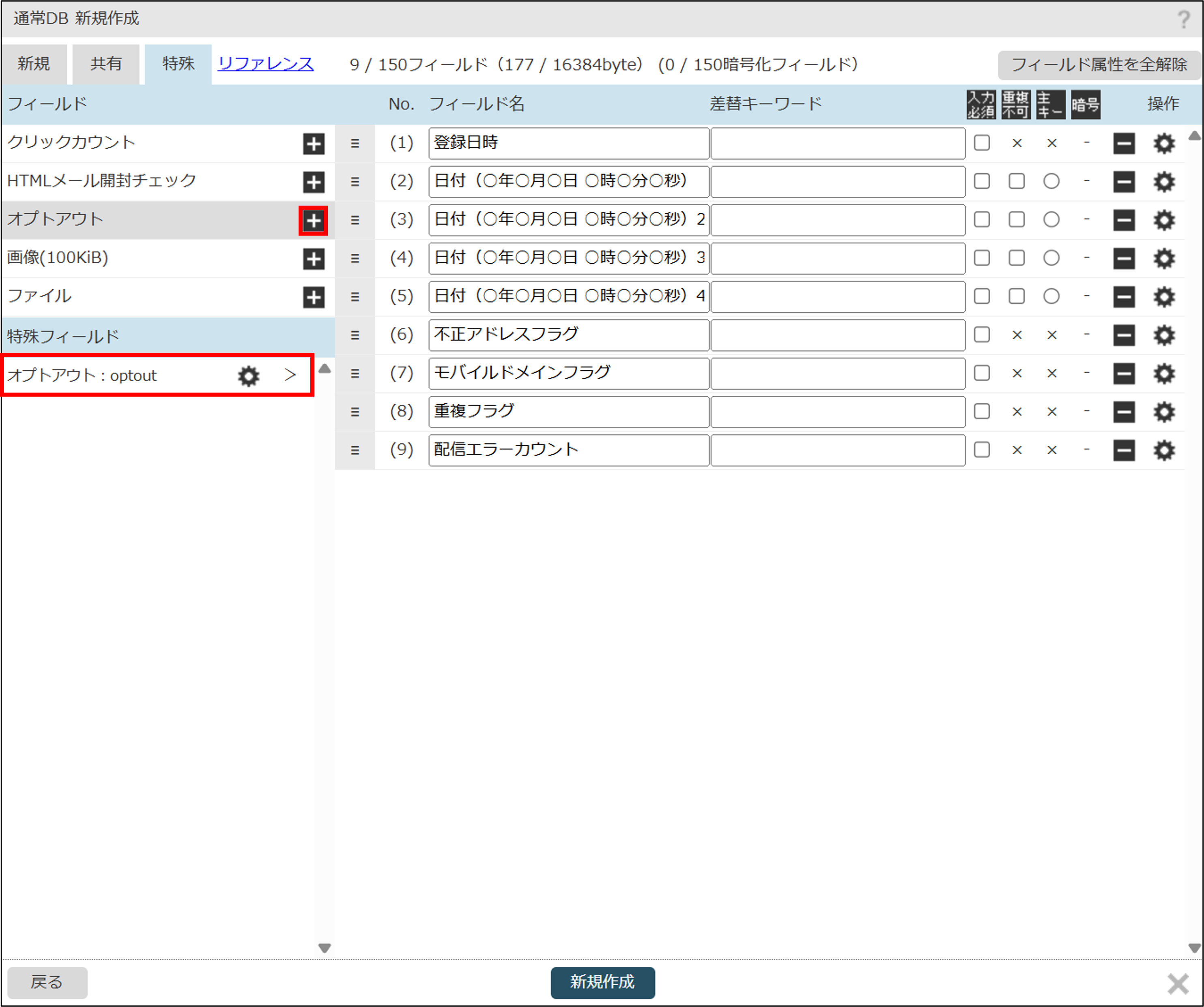Add the ファイル field with plus icon
The image size is (1204, 1007).
pyautogui.click(x=313, y=297)
